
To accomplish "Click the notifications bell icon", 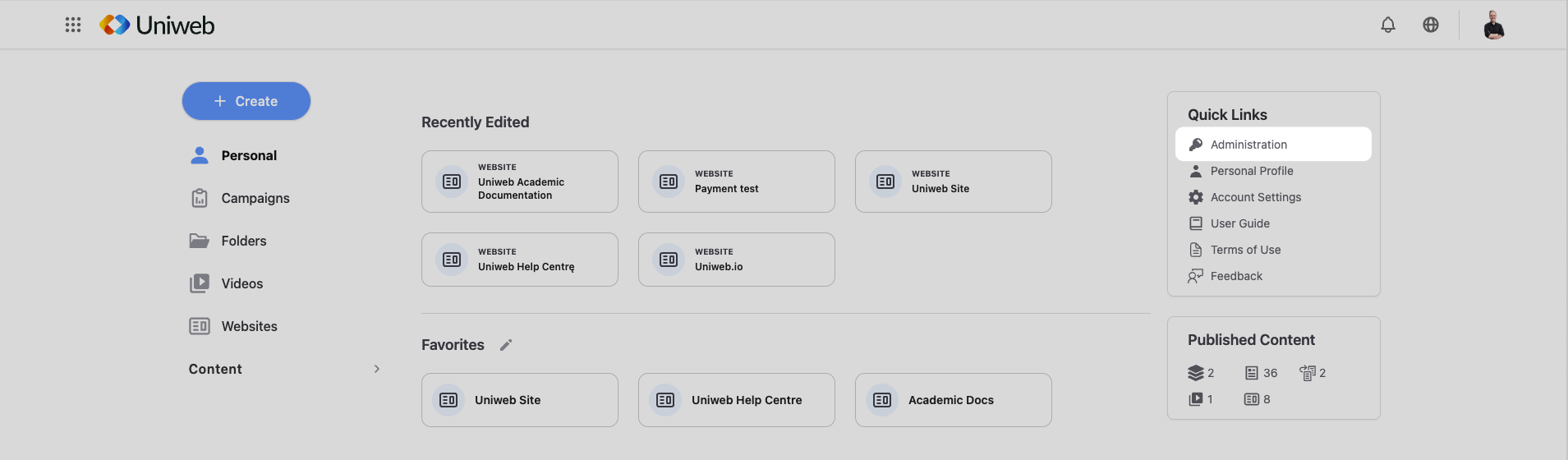I will (1388, 25).
